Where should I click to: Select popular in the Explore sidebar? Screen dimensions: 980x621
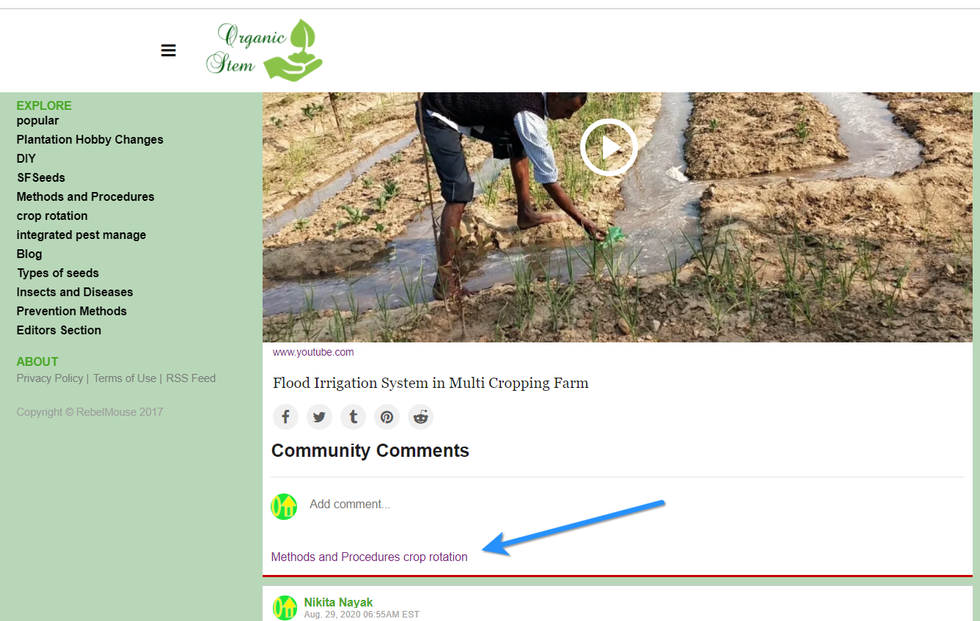coord(38,121)
